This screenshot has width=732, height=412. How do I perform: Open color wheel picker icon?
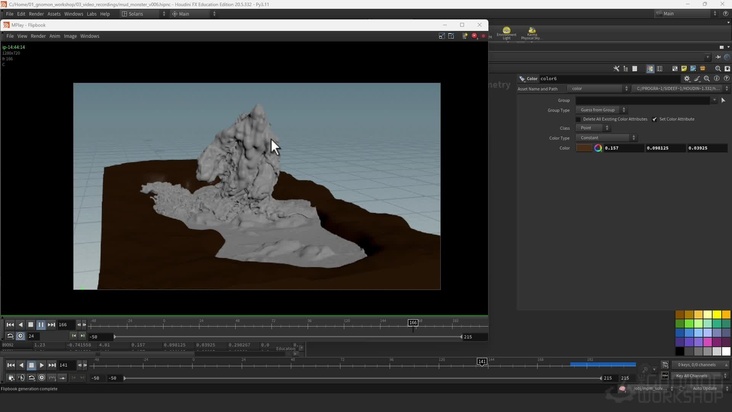click(x=598, y=148)
